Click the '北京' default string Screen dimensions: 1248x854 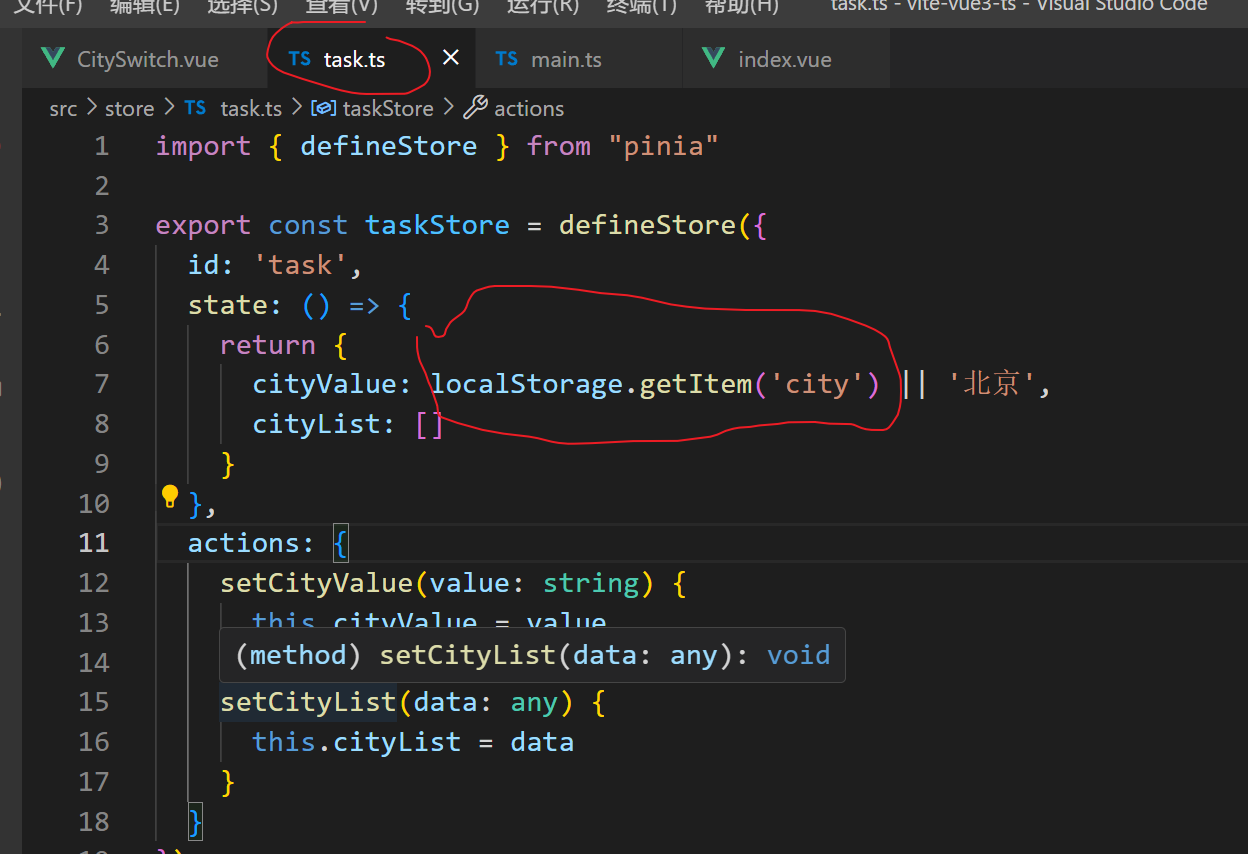(991, 384)
